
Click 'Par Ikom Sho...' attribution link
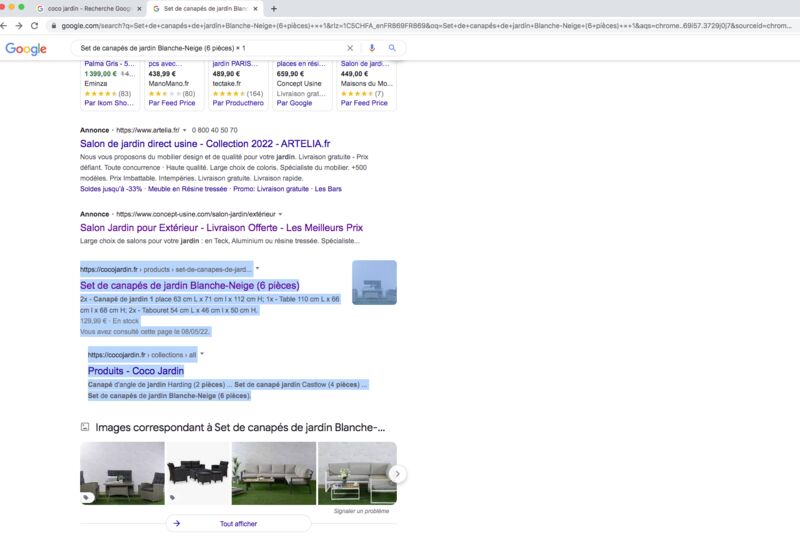[x=109, y=103]
